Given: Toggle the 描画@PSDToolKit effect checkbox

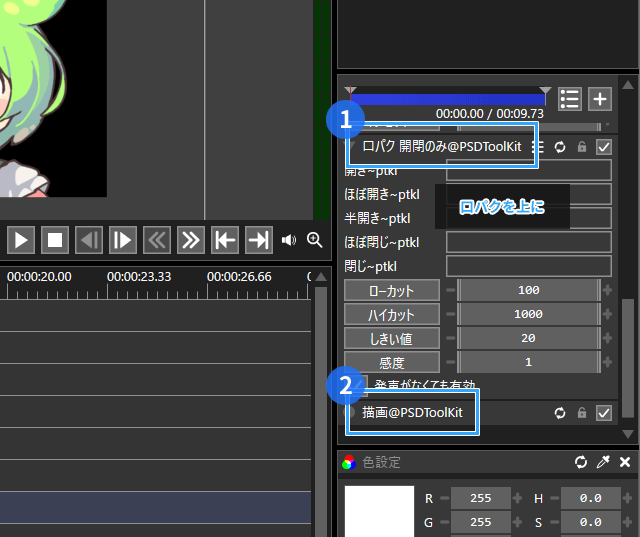Looking at the screenshot, I should (x=603, y=413).
